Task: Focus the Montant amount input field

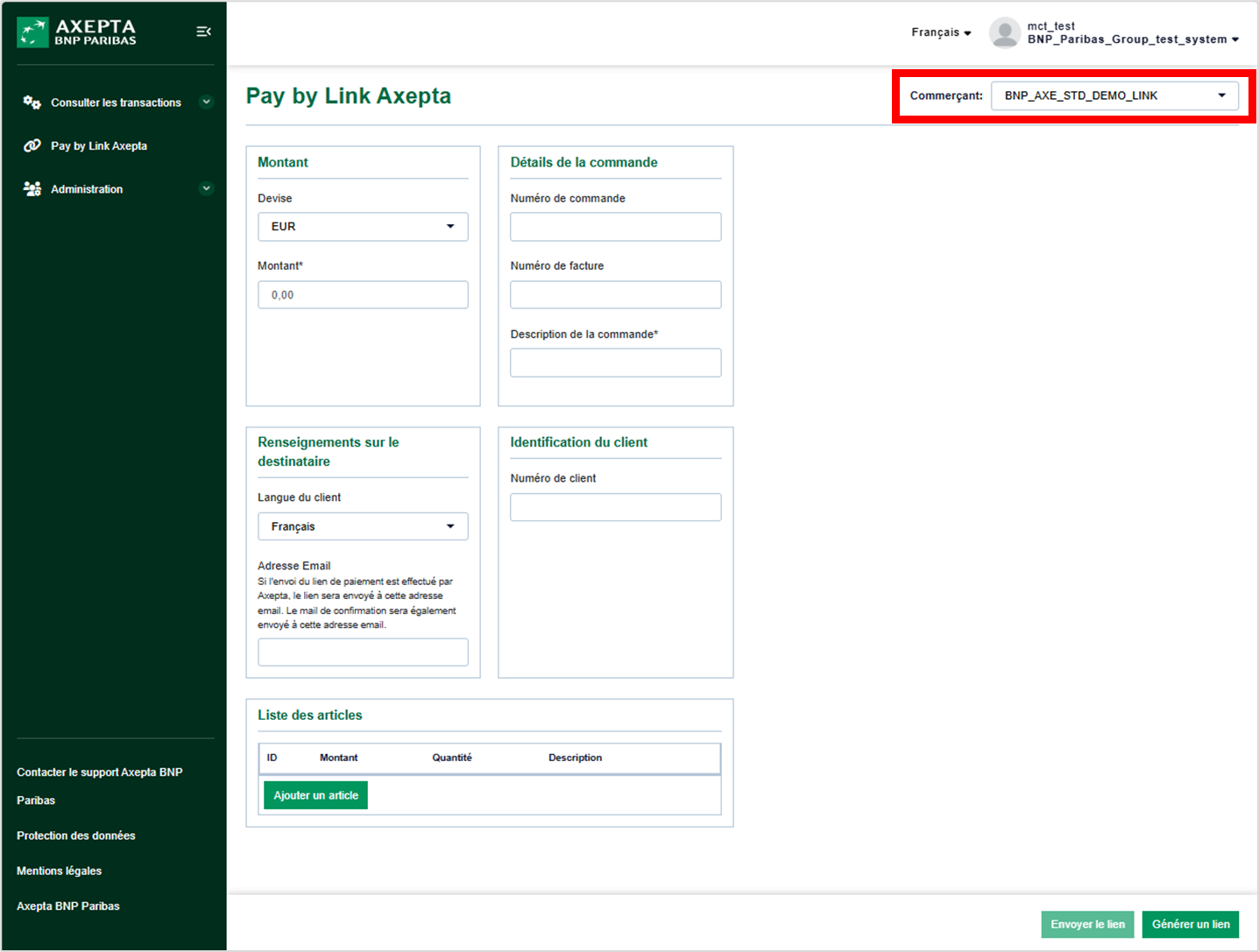Action: 363,295
